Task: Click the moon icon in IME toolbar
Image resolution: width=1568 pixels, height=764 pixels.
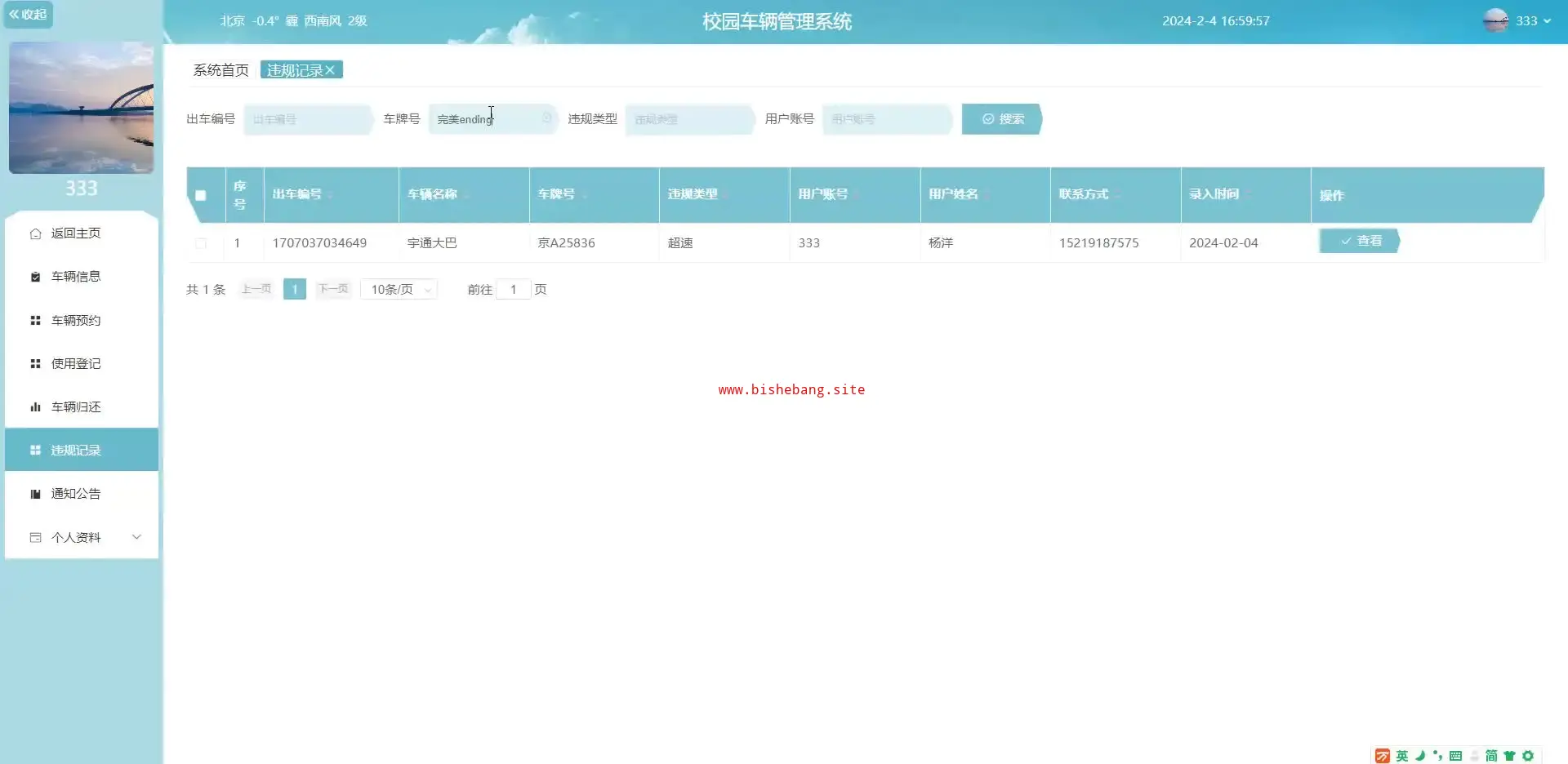Action: pos(1420,756)
